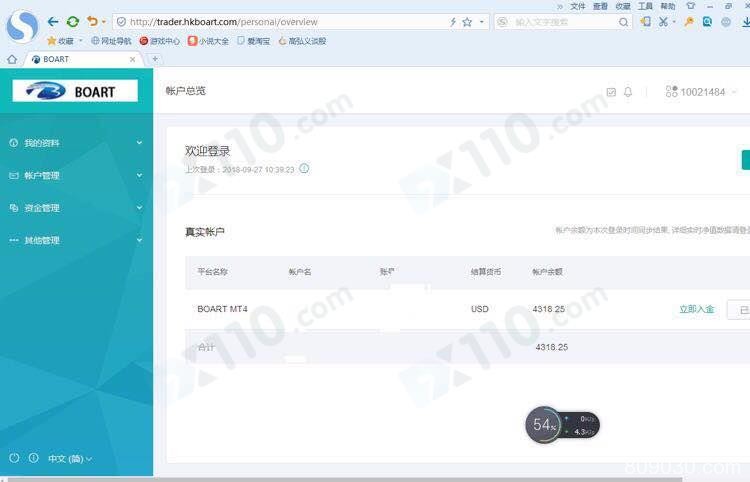Expand the 帐户管理 sidebar menu
Image resolution: width=750 pixels, height=482 pixels.
(x=76, y=175)
